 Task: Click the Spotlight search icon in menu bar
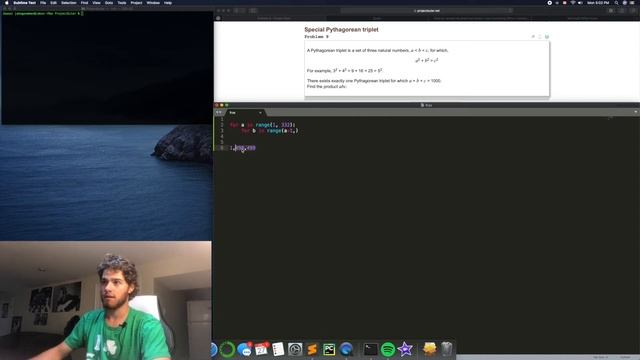click(616, 2)
